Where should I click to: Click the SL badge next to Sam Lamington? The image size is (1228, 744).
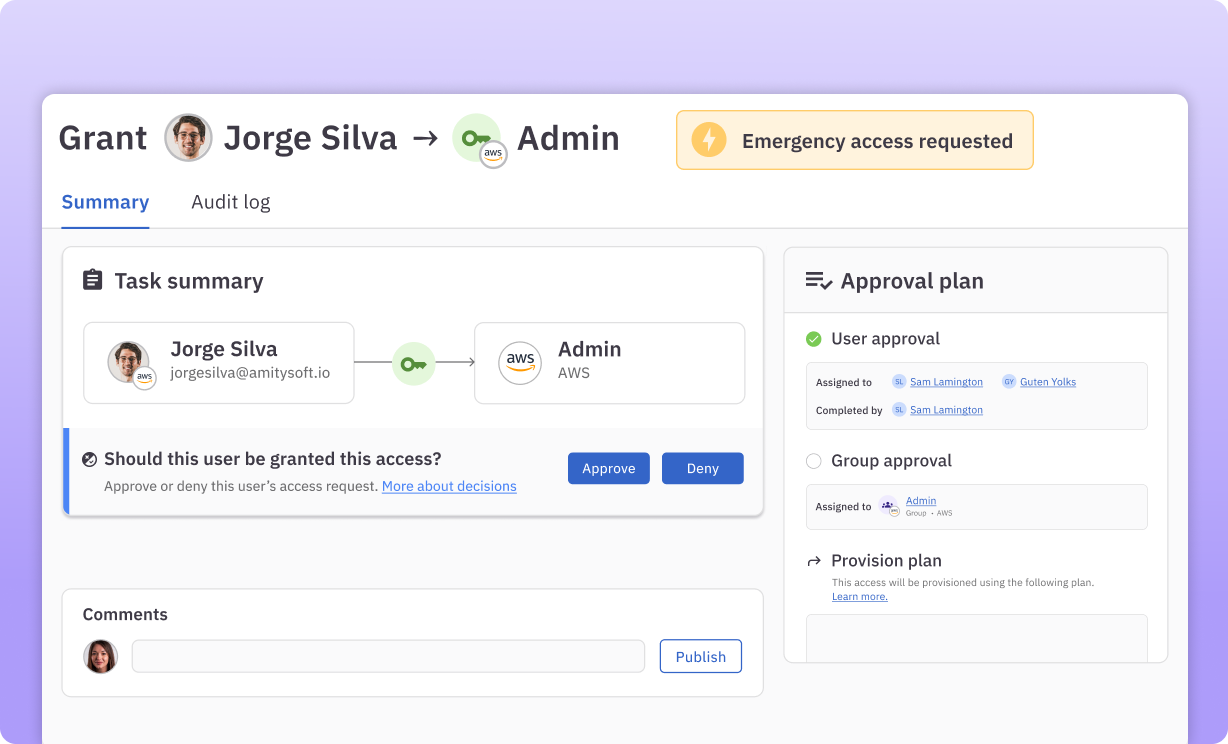coord(899,381)
